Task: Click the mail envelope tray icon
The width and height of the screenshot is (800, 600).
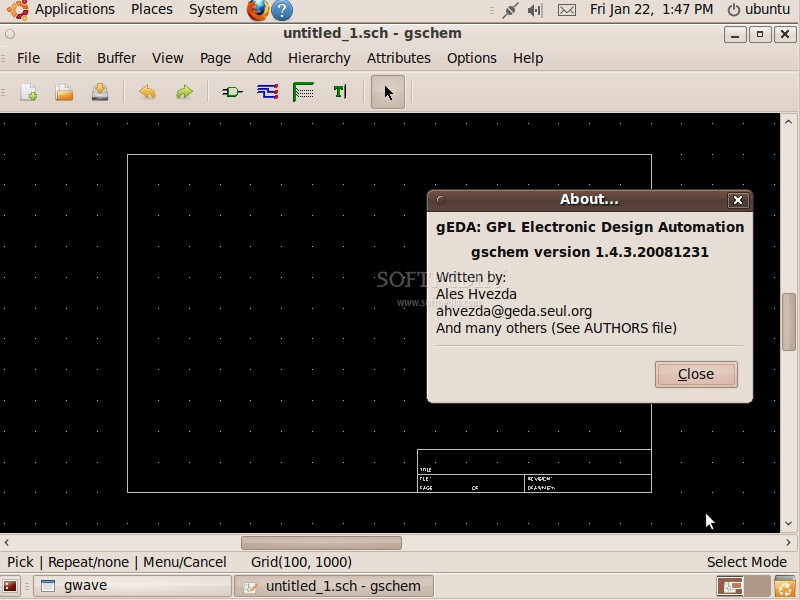Action: pos(567,10)
